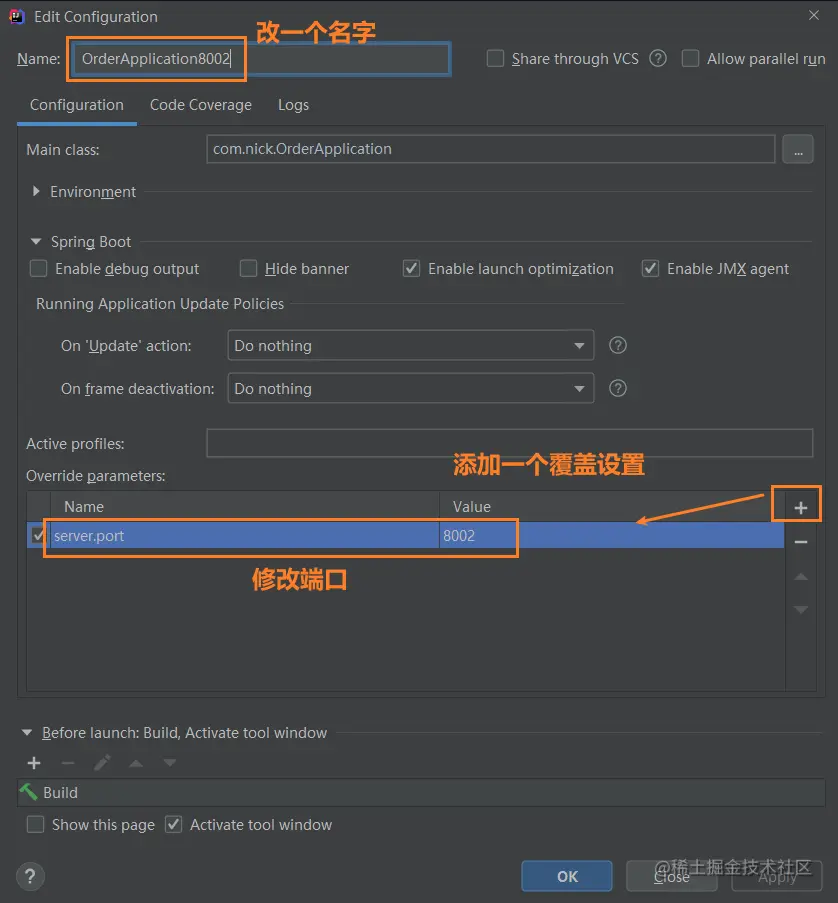Click the OK button
The height and width of the screenshot is (903, 838).
[x=567, y=876]
